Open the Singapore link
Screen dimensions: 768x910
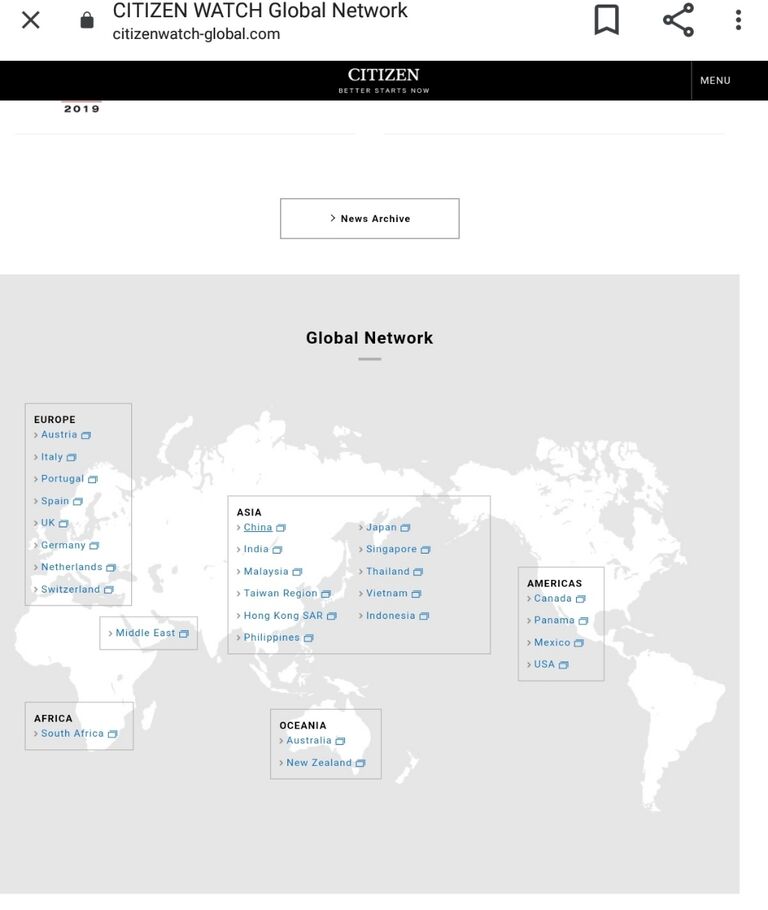[x=391, y=549]
